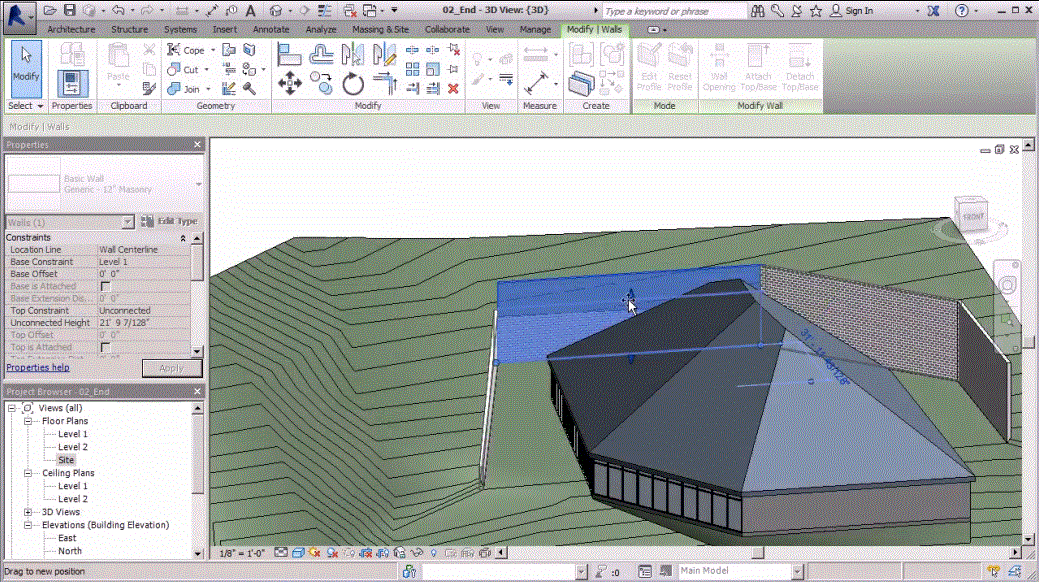Close the Project Browser panel

(x=197, y=392)
